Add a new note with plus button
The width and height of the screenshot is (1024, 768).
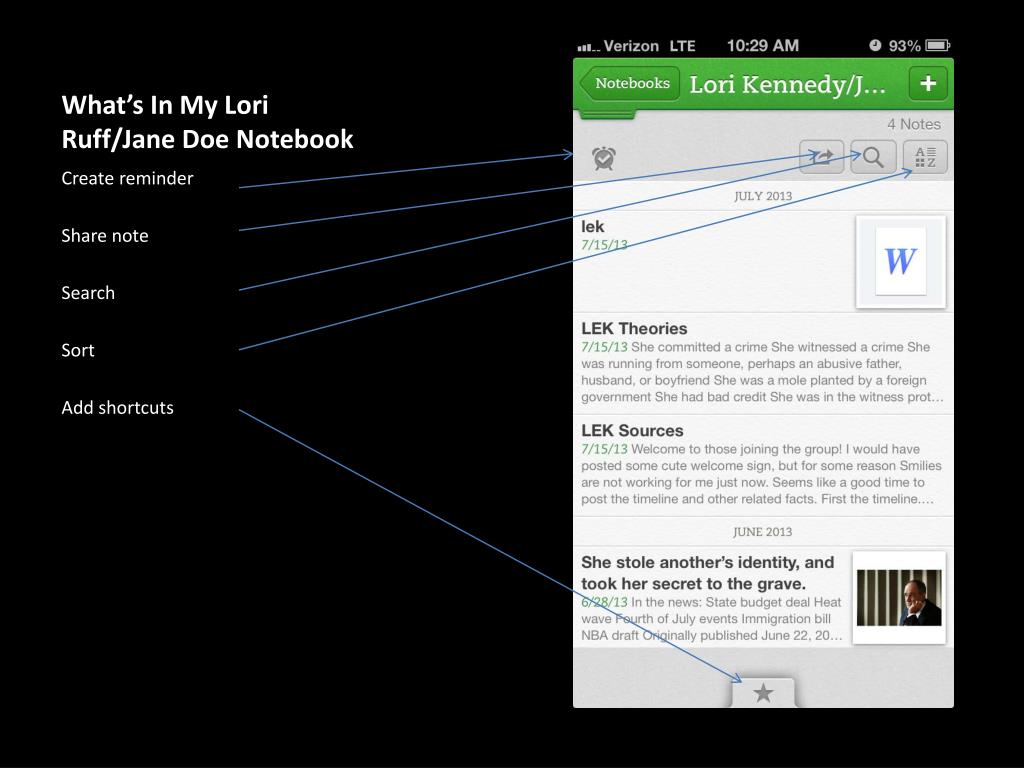point(928,84)
